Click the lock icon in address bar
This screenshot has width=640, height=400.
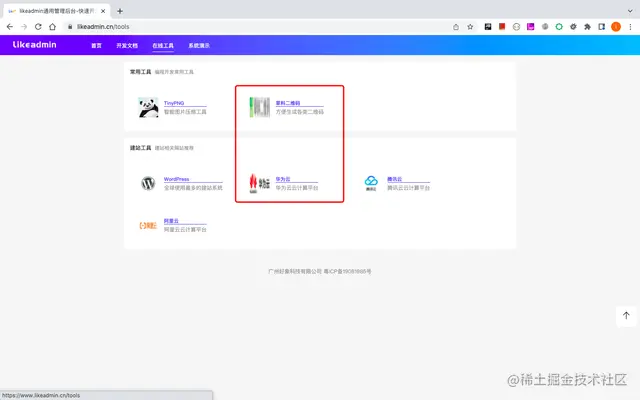[70, 27]
